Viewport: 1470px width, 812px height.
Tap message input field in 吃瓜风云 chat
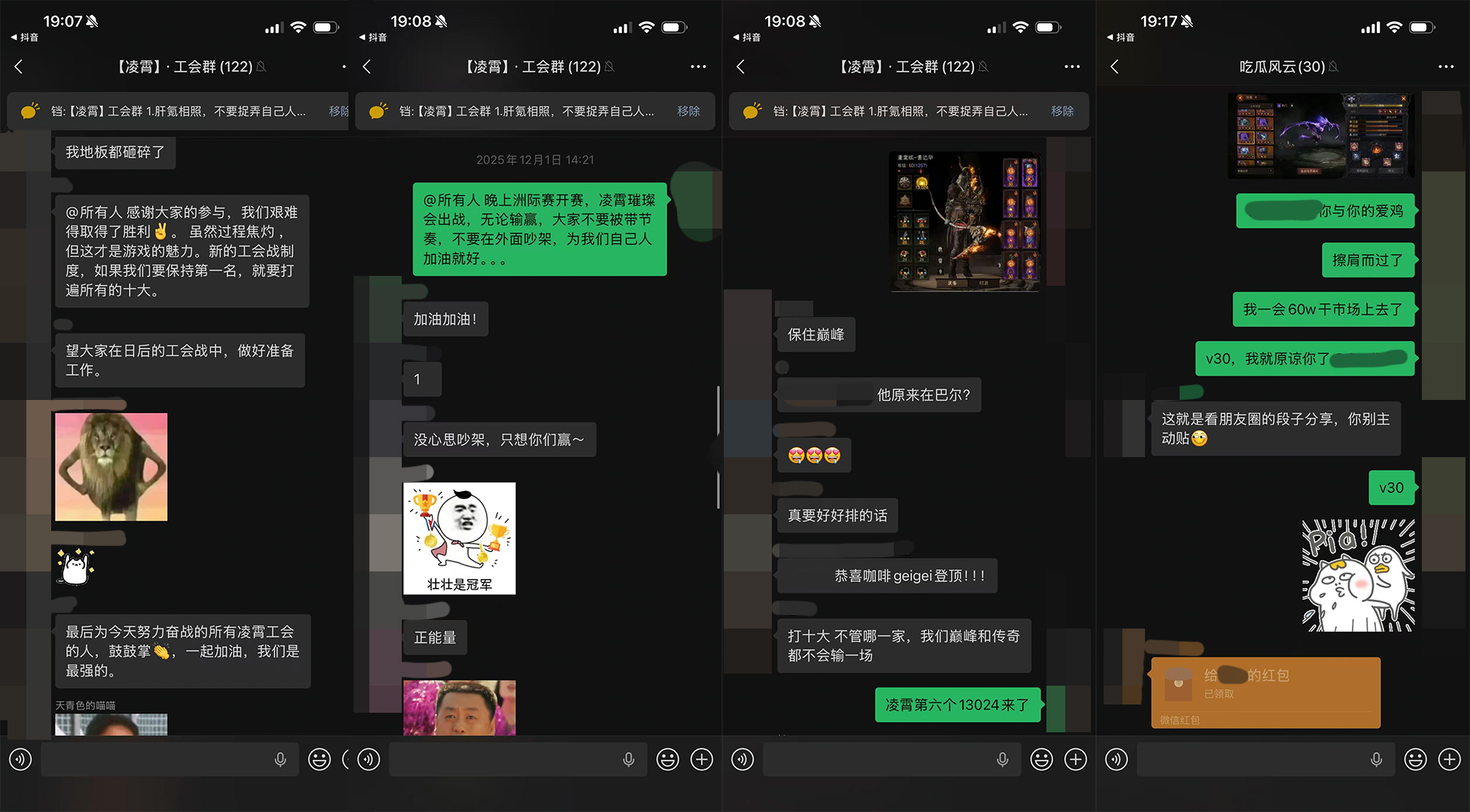click(x=1249, y=760)
